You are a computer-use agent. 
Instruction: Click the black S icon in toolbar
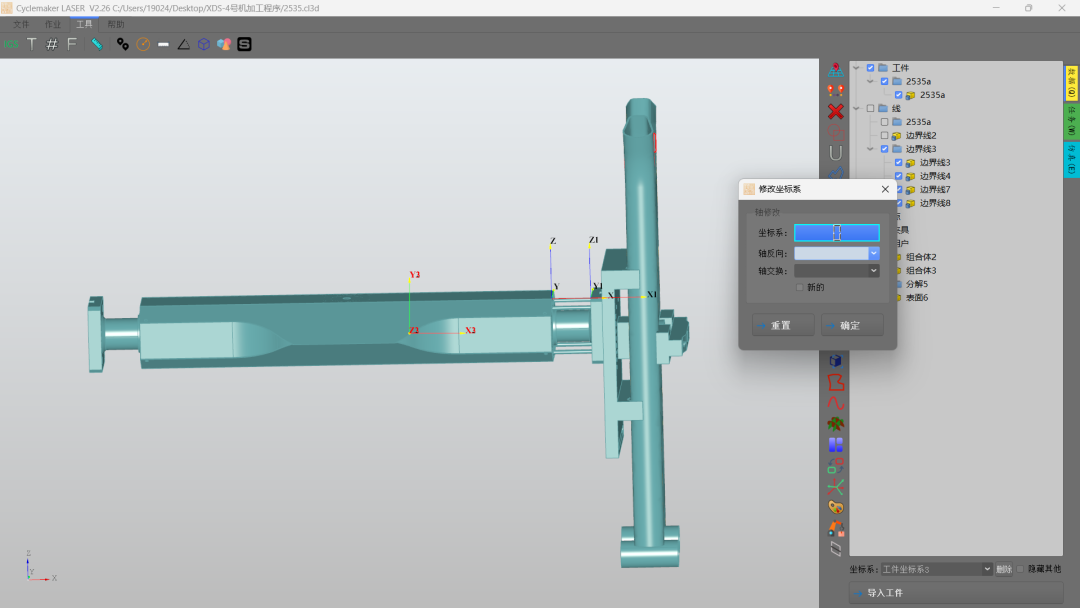pos(245,45)
